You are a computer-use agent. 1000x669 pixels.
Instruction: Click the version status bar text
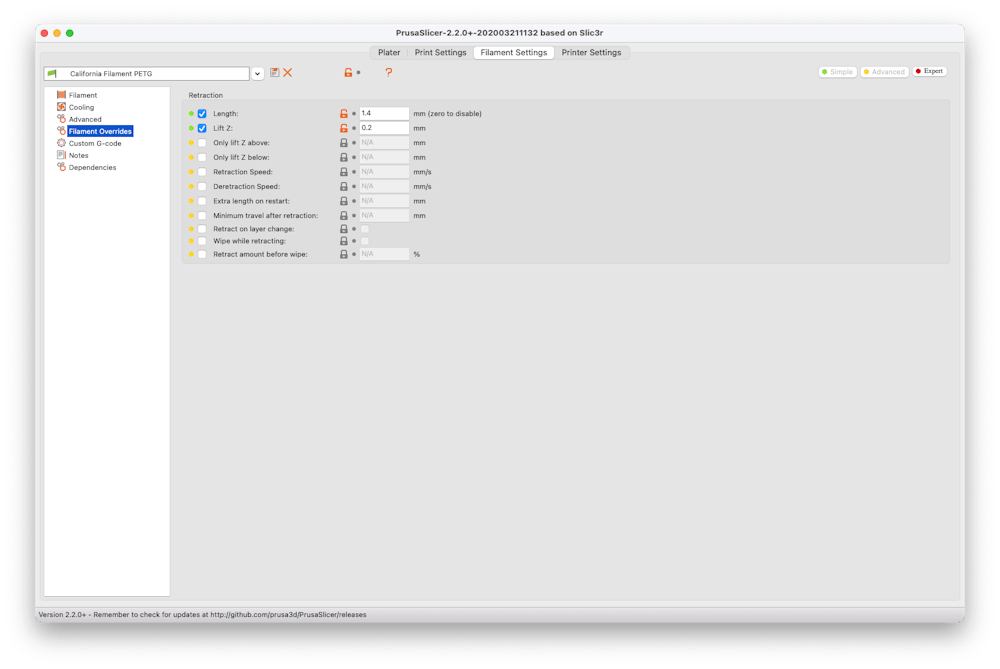pos(202,615)
